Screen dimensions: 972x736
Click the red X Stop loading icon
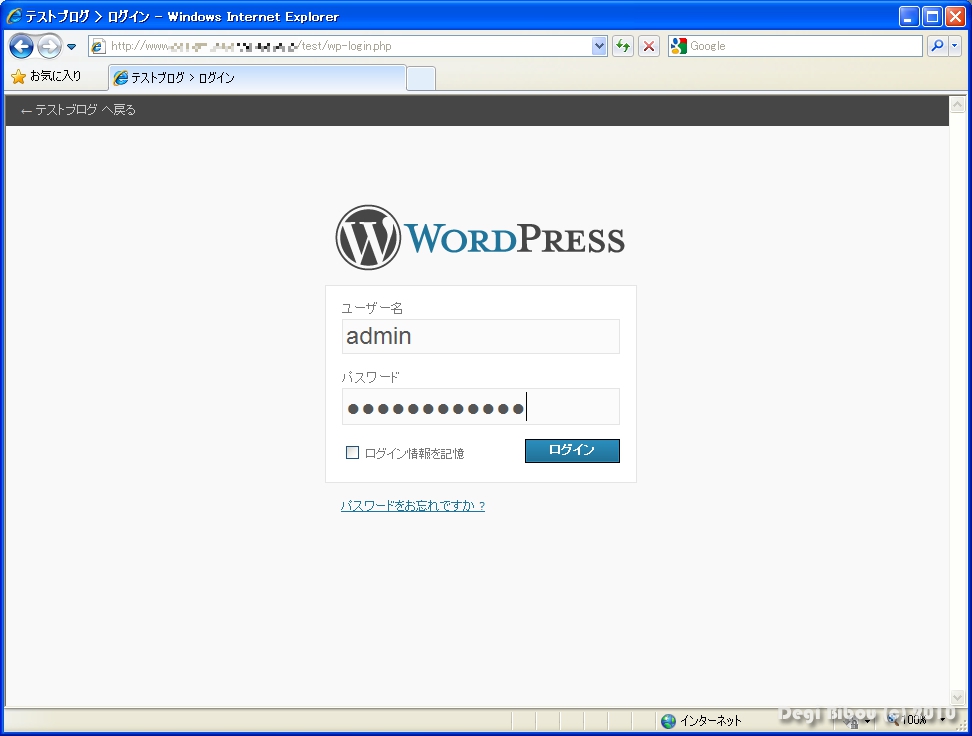[649, 46]
